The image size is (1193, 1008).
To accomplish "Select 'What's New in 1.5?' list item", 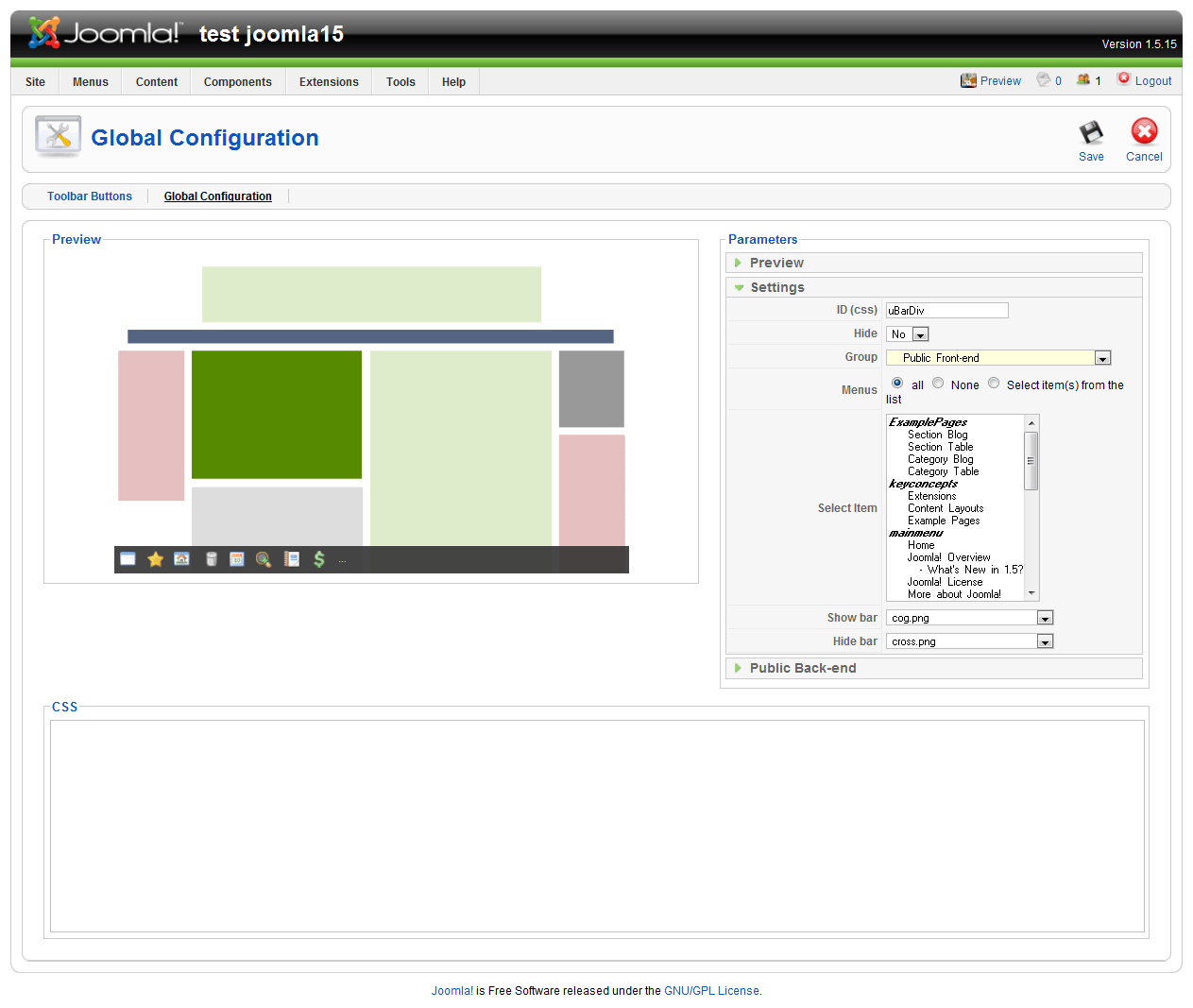I will click(971, 570).
